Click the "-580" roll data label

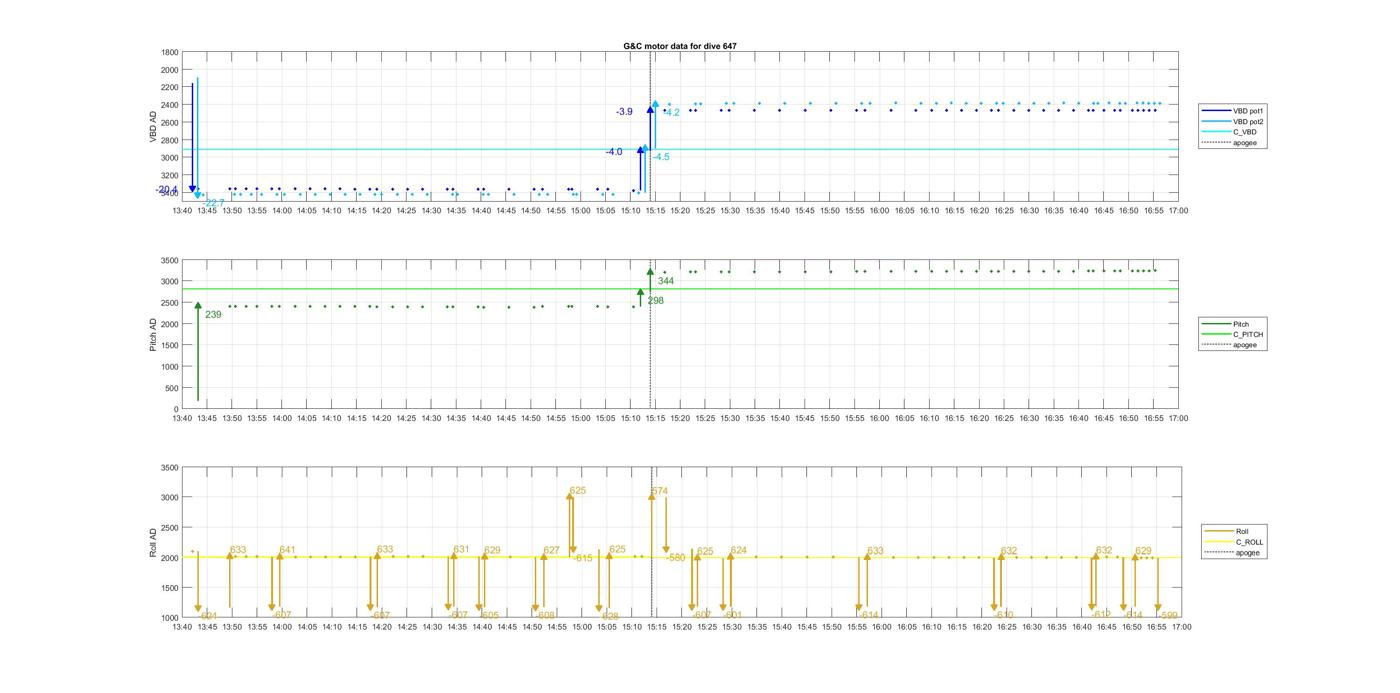(x=675, y=558)
